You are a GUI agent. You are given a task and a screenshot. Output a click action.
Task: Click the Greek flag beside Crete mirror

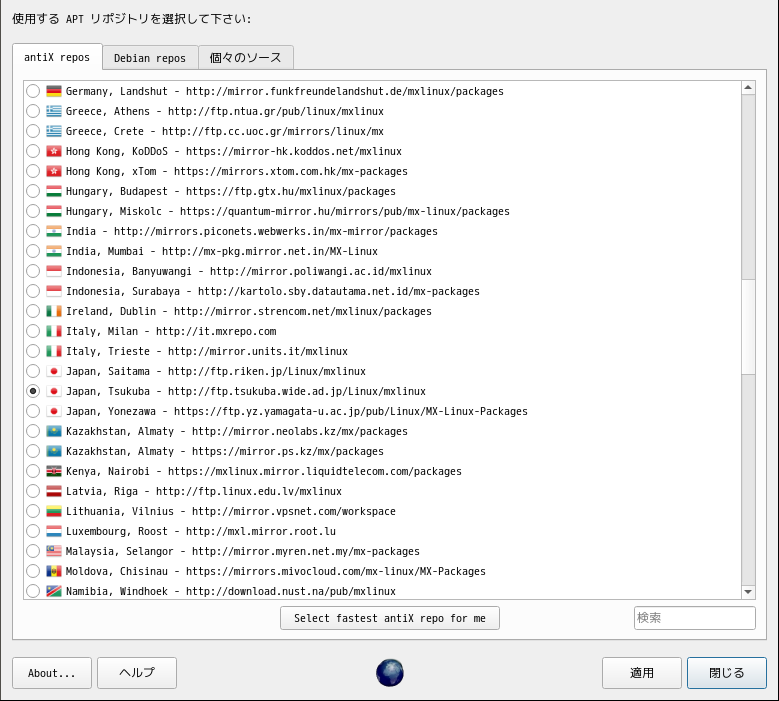coord(54,131)
